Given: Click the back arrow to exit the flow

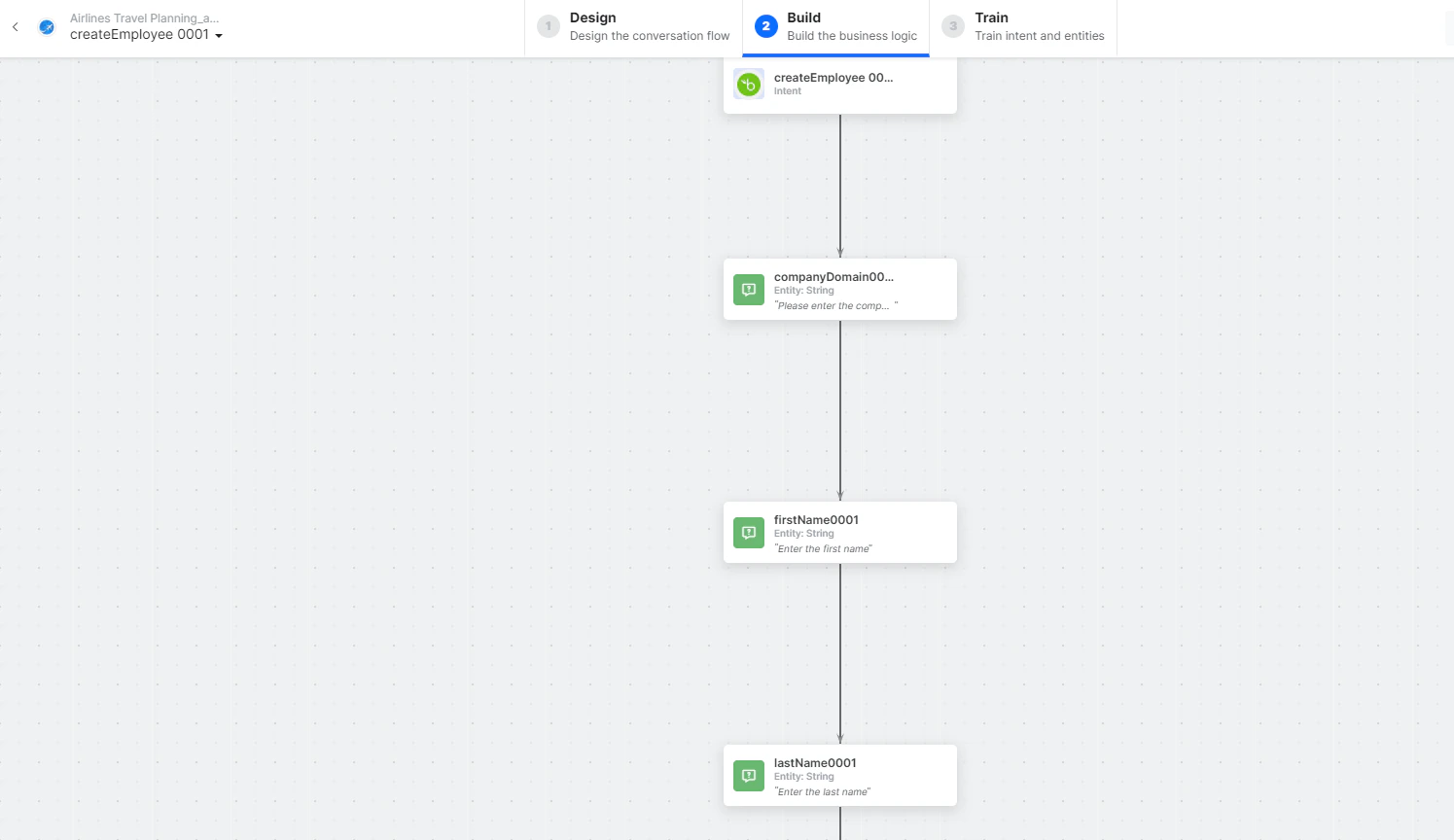Looking at the screenshot, I should (15, 26).
